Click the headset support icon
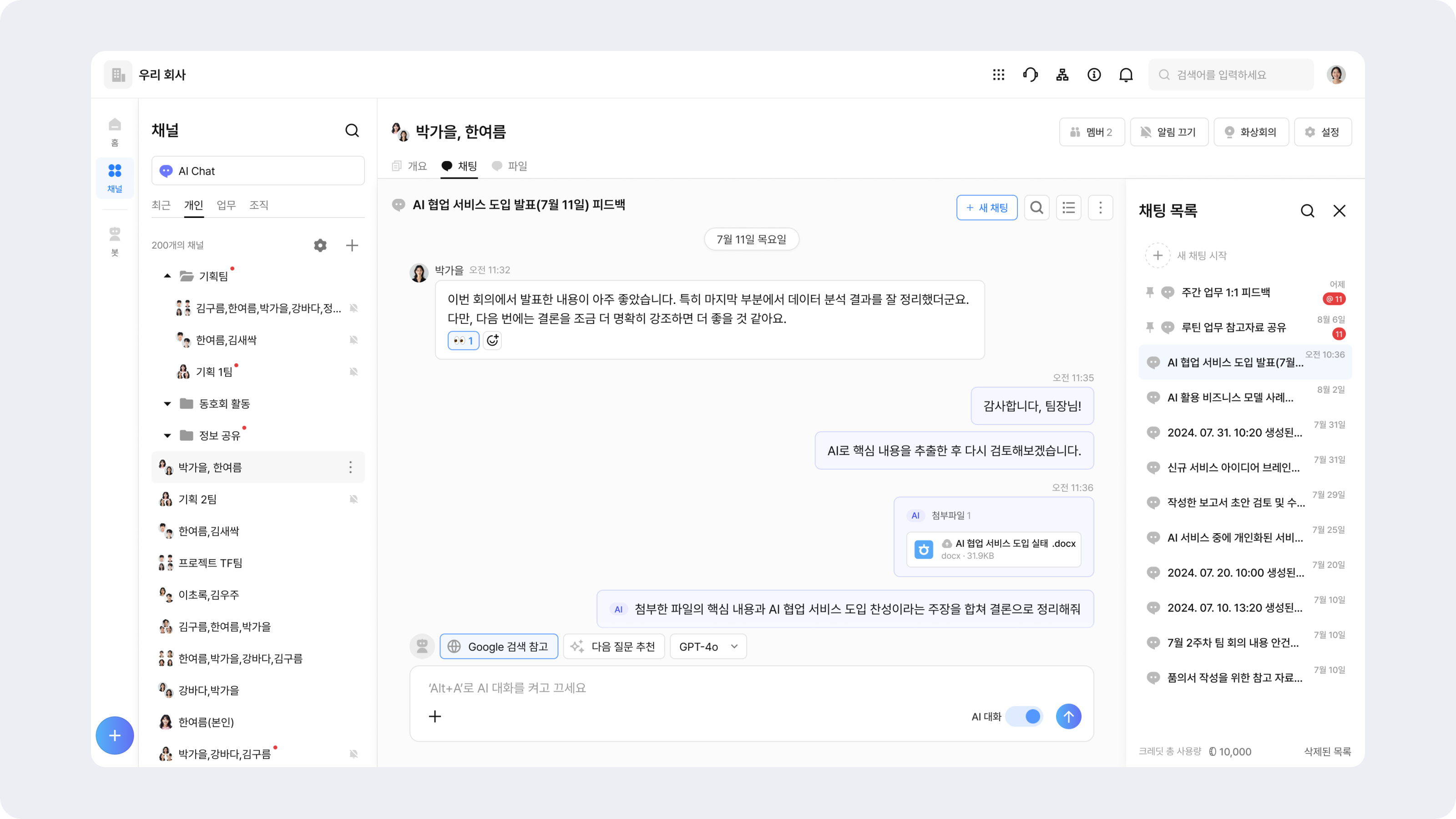The height and width of the screenshot is (819, 1456). tap(1030, 75)
